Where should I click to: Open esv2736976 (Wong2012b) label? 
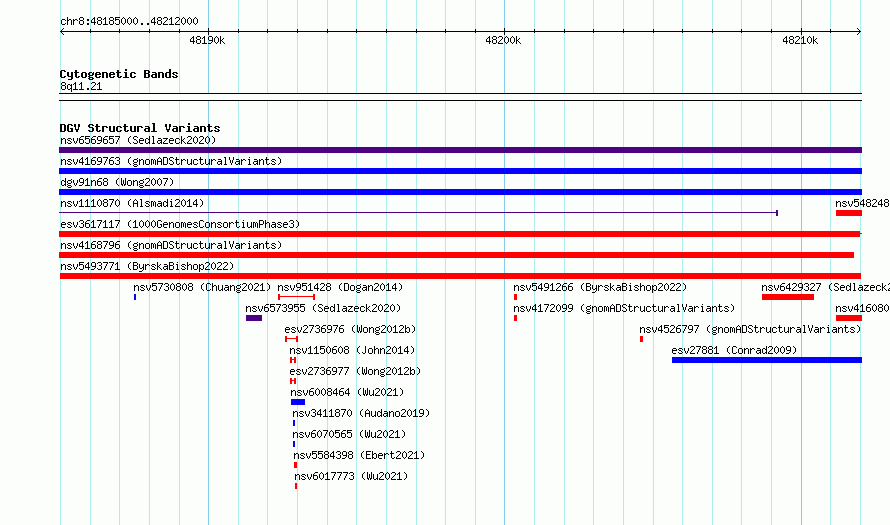coord(350,329)
